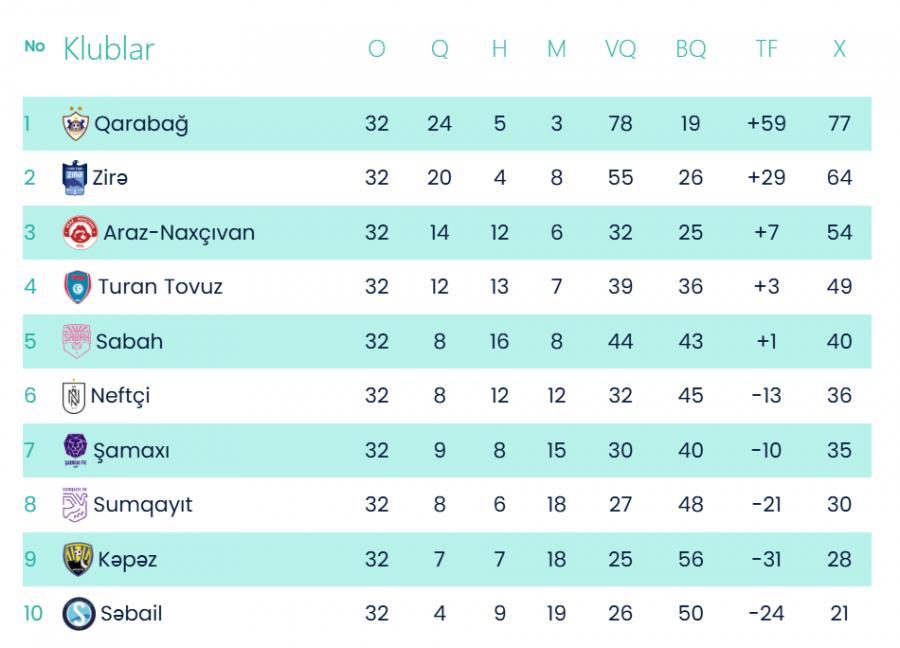This screenshot has height=648, width=900.
Task: Click the Klublar column header
Action: coord(109,49)
